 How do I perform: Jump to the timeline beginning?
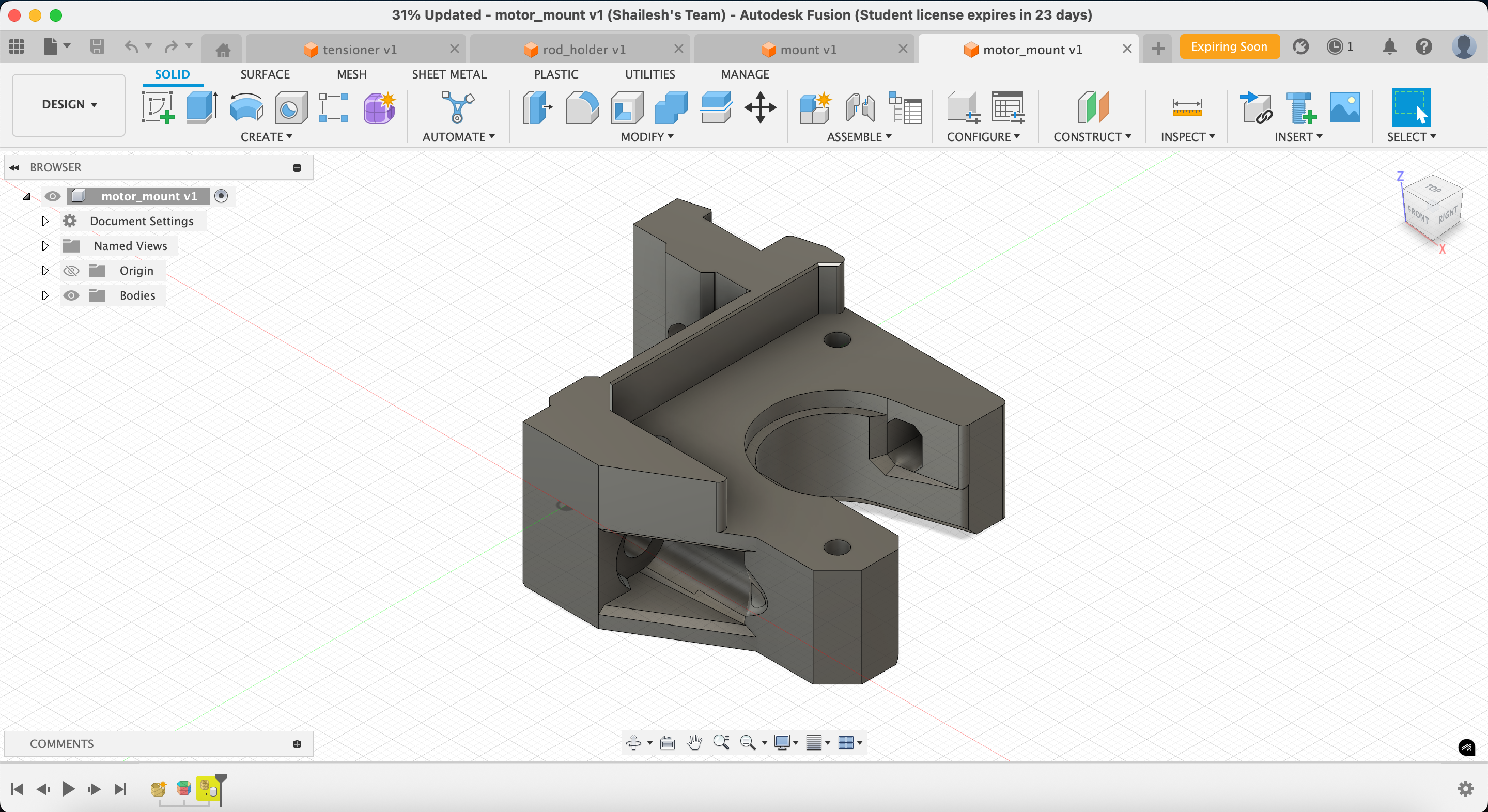pos(18,788)
